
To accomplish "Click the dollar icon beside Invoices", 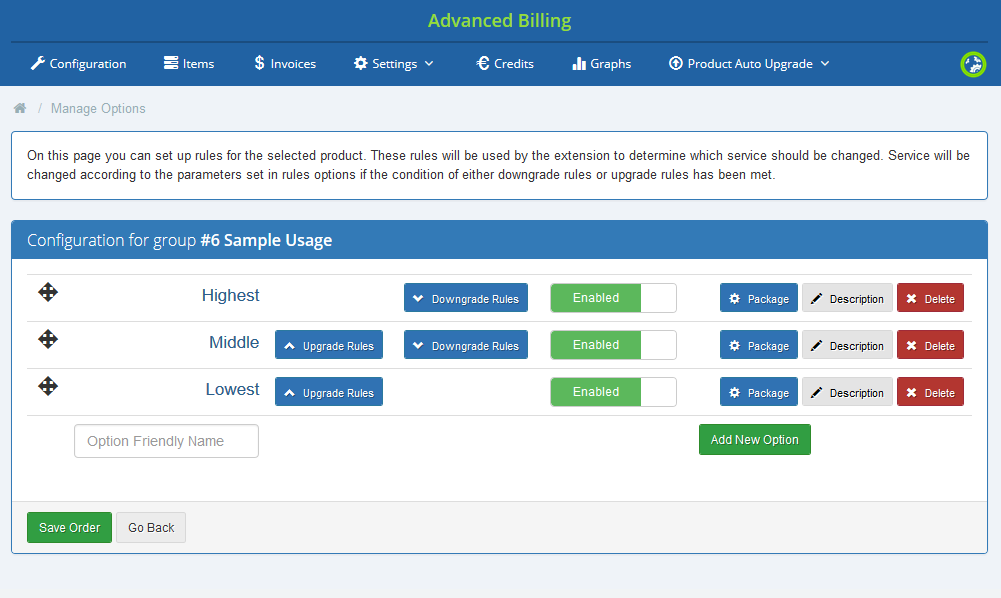I will (x=259, y=63).
